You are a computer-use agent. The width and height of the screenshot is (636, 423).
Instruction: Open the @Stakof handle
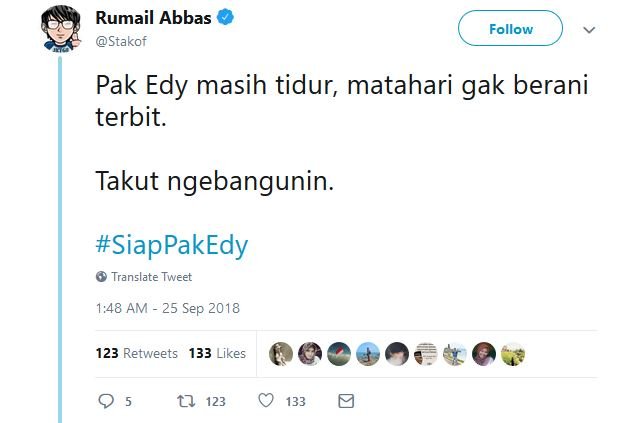click(122, 42)
